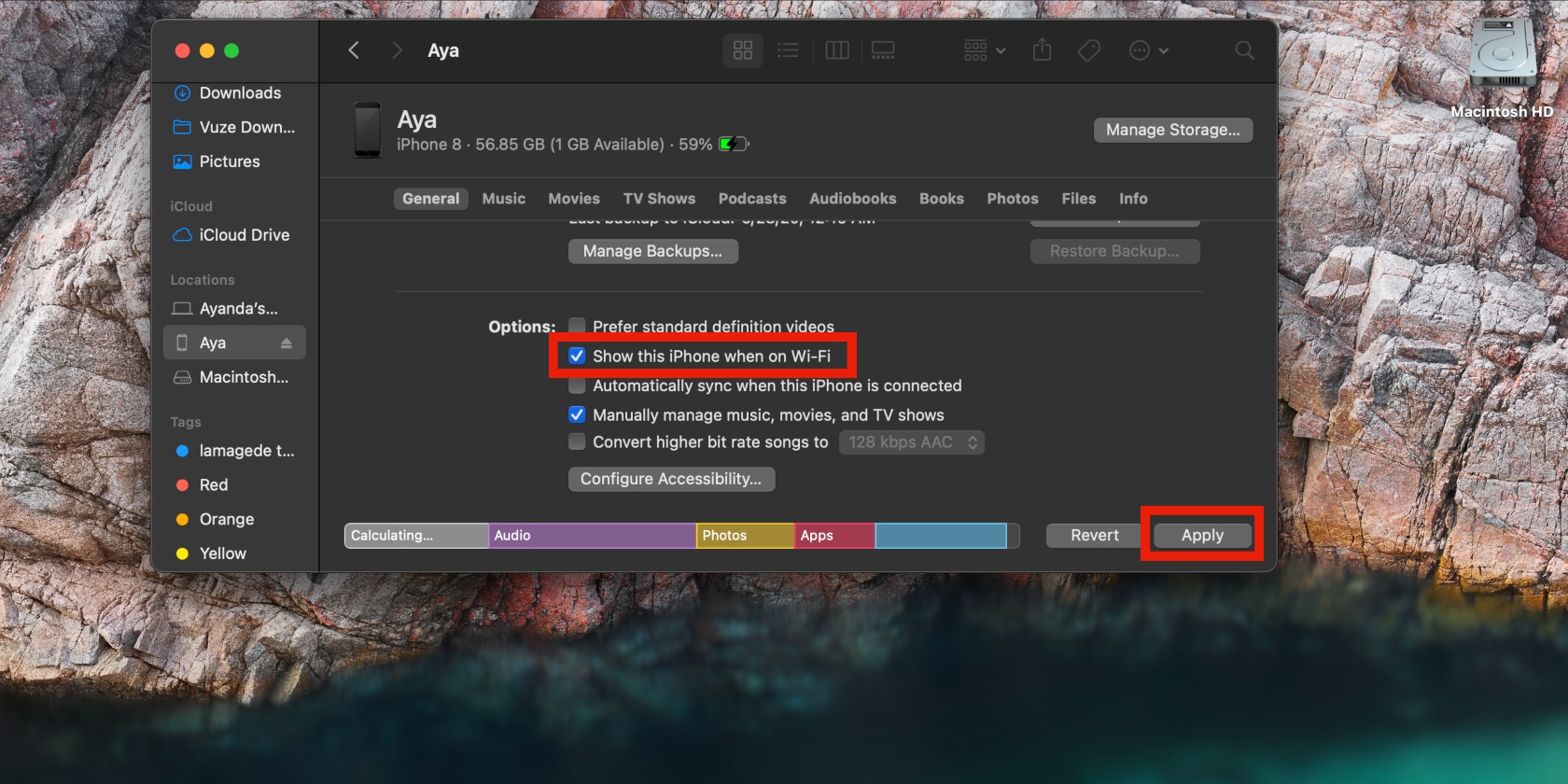Switch to the Audiobooks tab
1568x784 pixels.
point(853,199)
